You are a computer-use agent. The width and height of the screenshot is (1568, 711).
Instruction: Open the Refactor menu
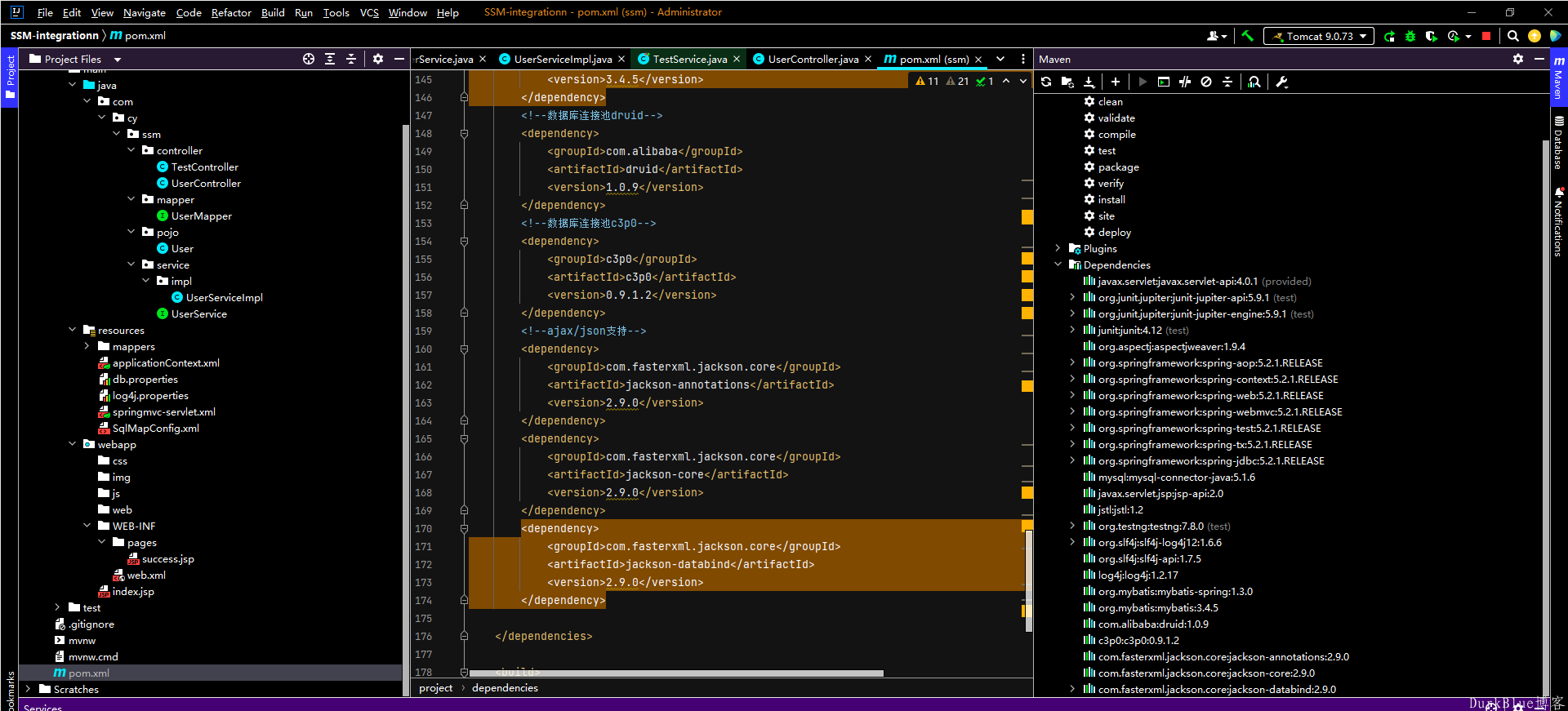(231, 12)
